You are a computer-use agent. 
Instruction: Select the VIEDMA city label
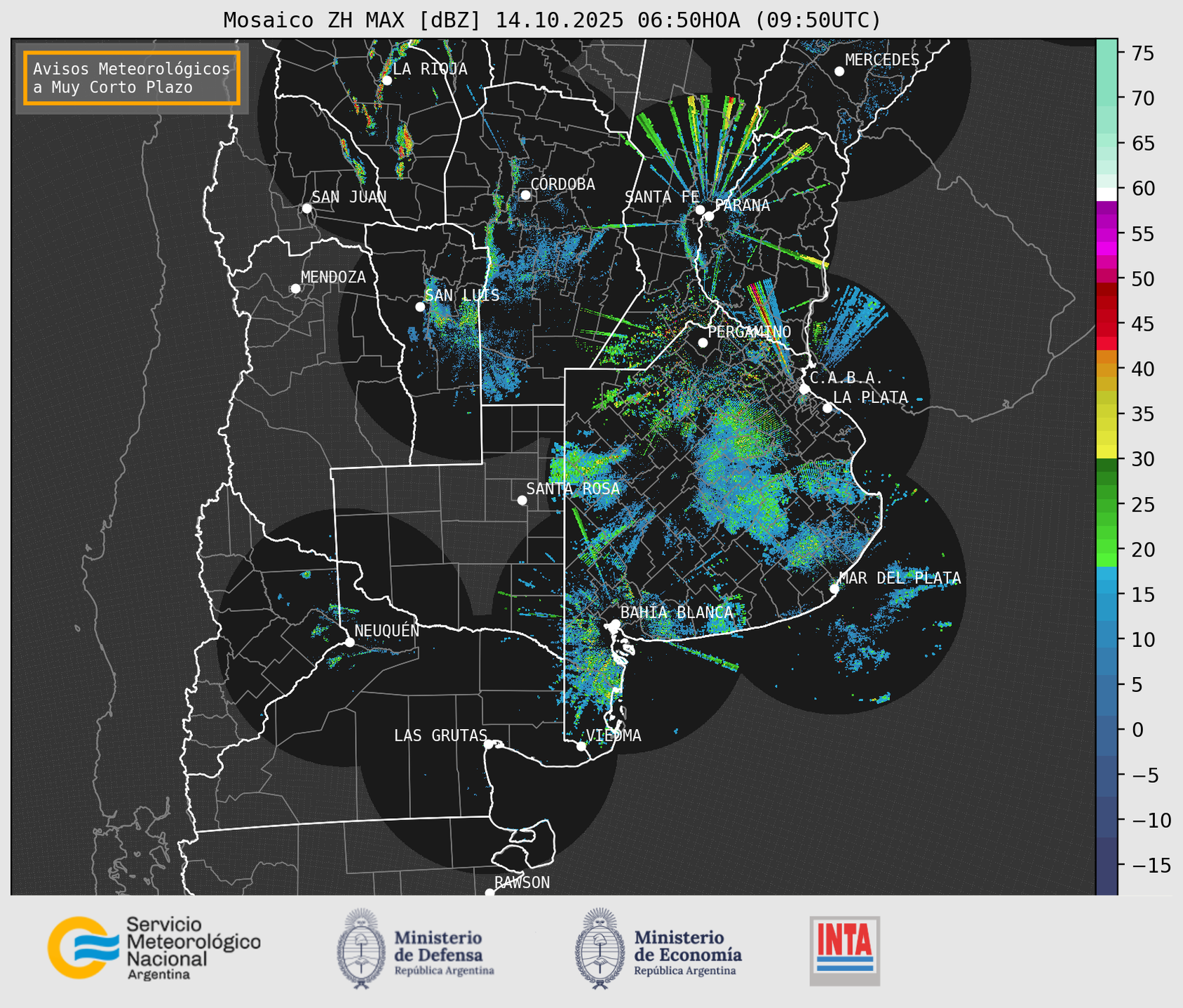coord(614,735)
